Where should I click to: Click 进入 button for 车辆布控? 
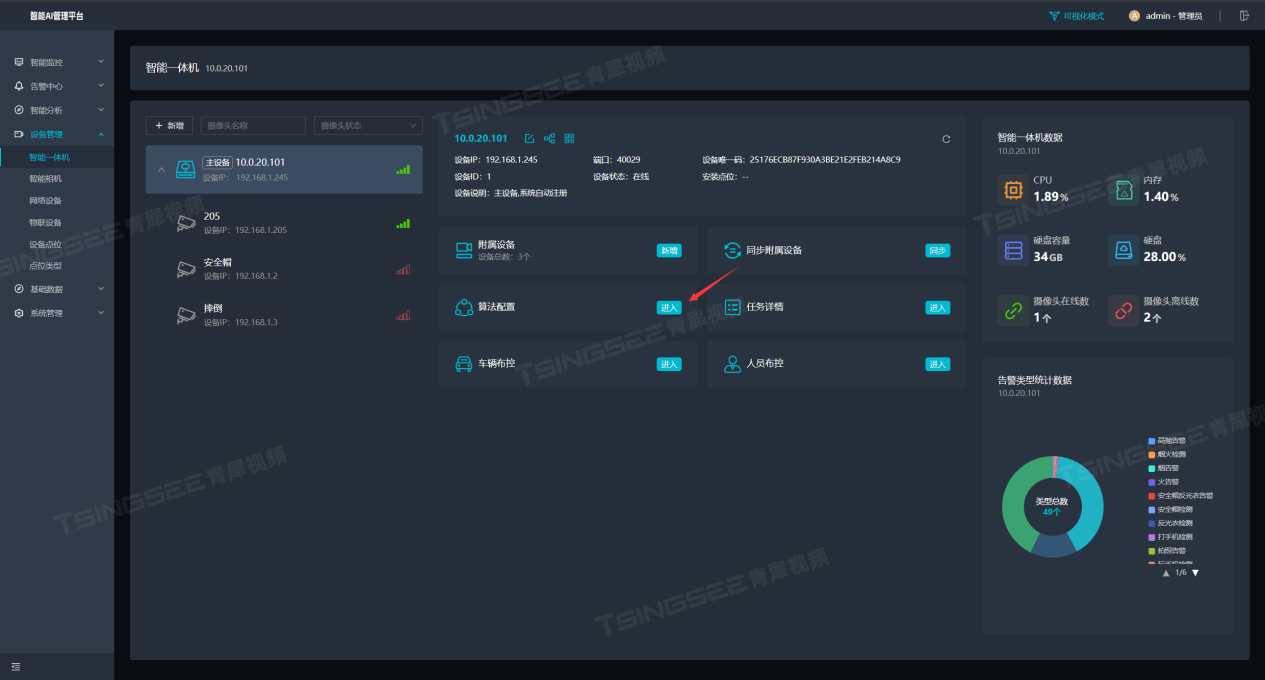(x=669, y=364)
